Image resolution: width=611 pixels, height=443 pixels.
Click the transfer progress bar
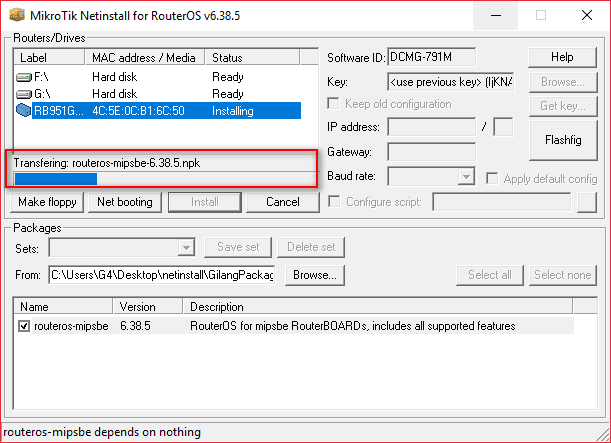click(x=164, y=179)
